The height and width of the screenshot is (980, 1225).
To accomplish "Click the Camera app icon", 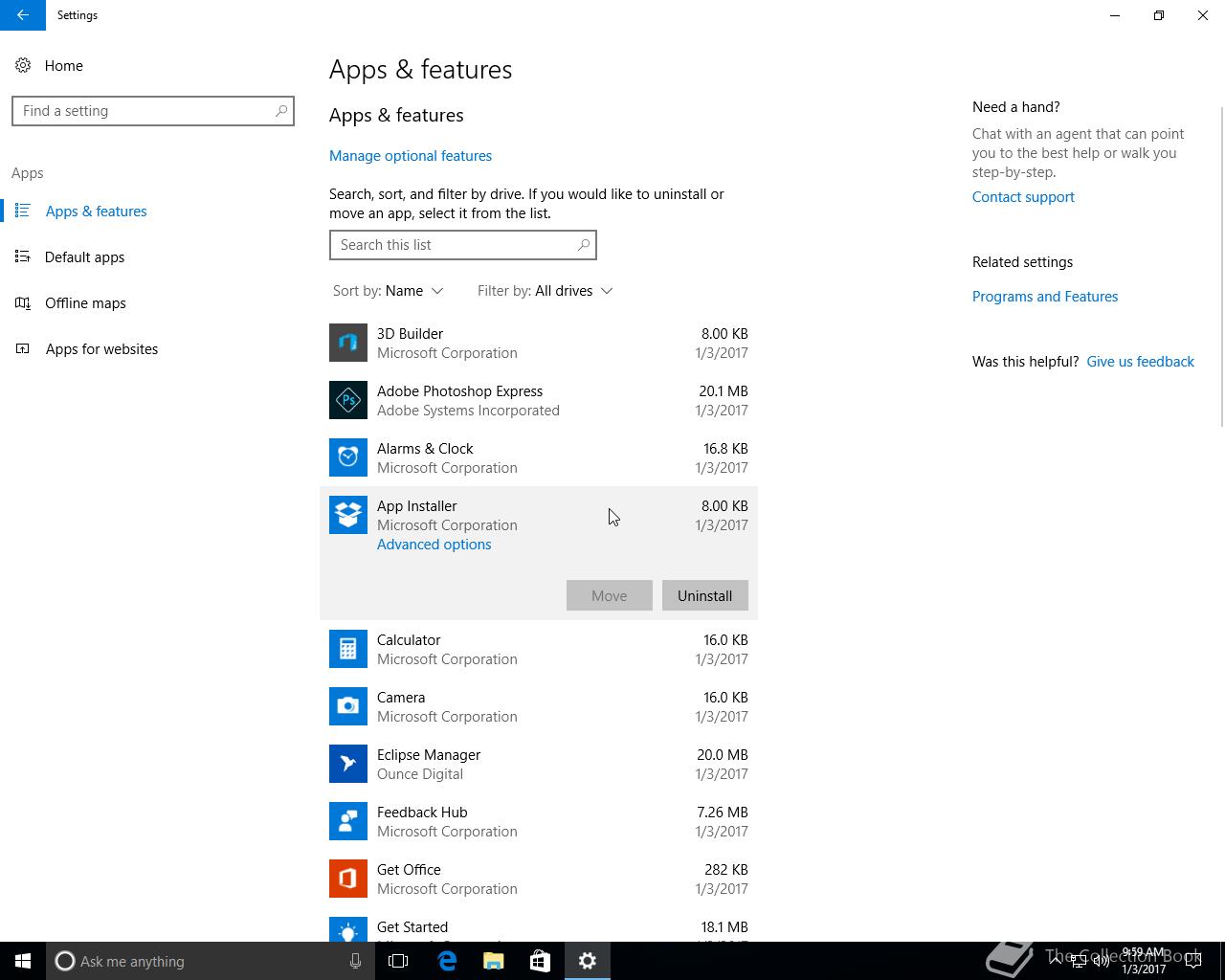I will [x=348, y=706].
